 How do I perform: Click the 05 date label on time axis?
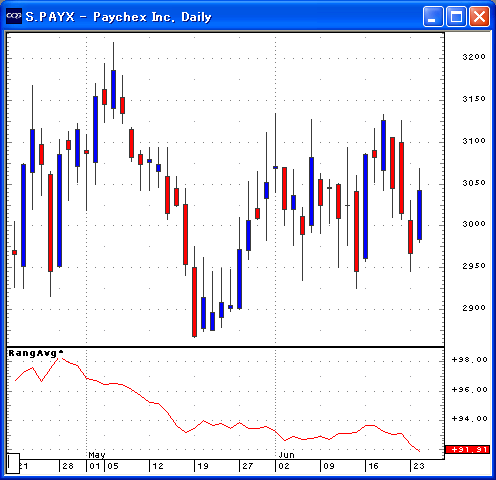coord(113,466)
